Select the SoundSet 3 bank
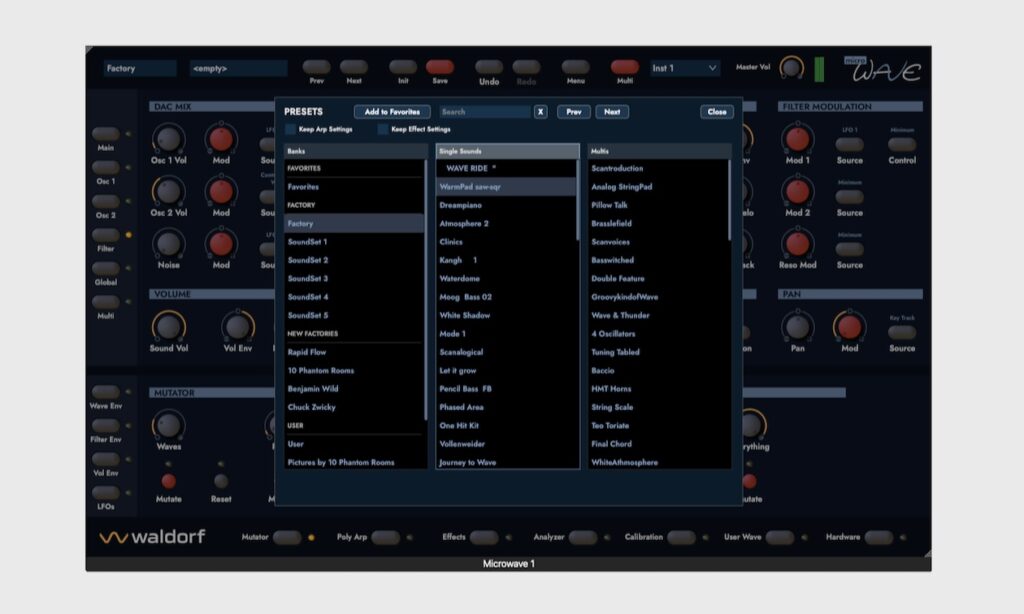The height and width of the screenshot is (614, 1024). [354, 278]
